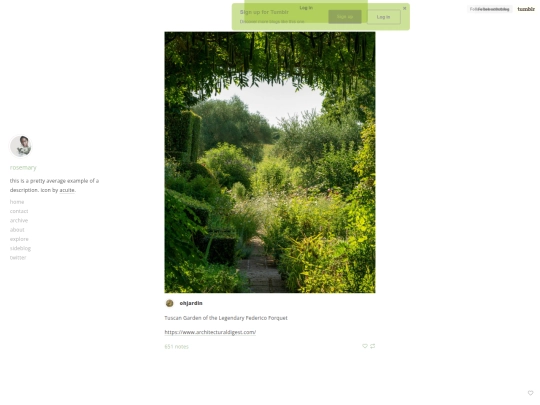Viewport: 540px width, 405px height.
Task: Open ohjardin's avatar icon
Action: pos(169,303)
